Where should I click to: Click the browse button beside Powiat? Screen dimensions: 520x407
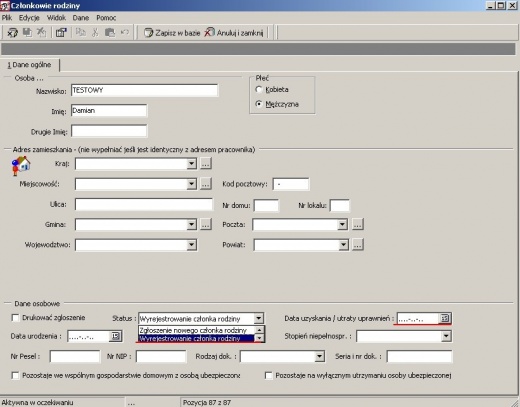[x=358, y=245]
